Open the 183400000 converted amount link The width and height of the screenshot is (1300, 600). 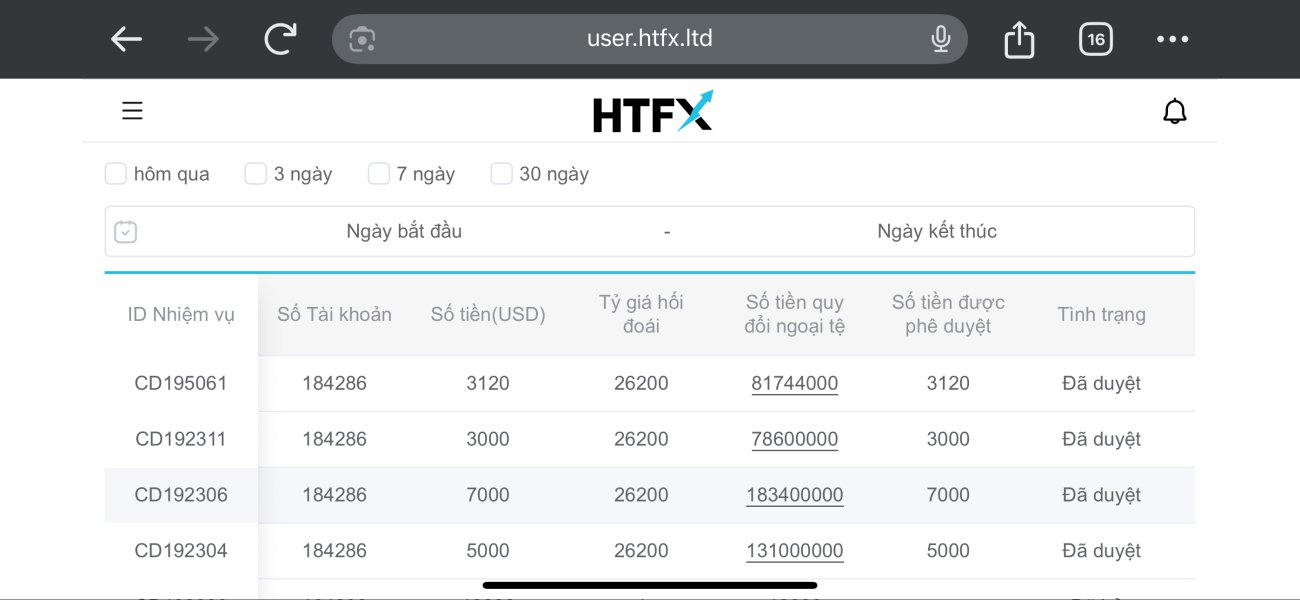click(795, 495)
